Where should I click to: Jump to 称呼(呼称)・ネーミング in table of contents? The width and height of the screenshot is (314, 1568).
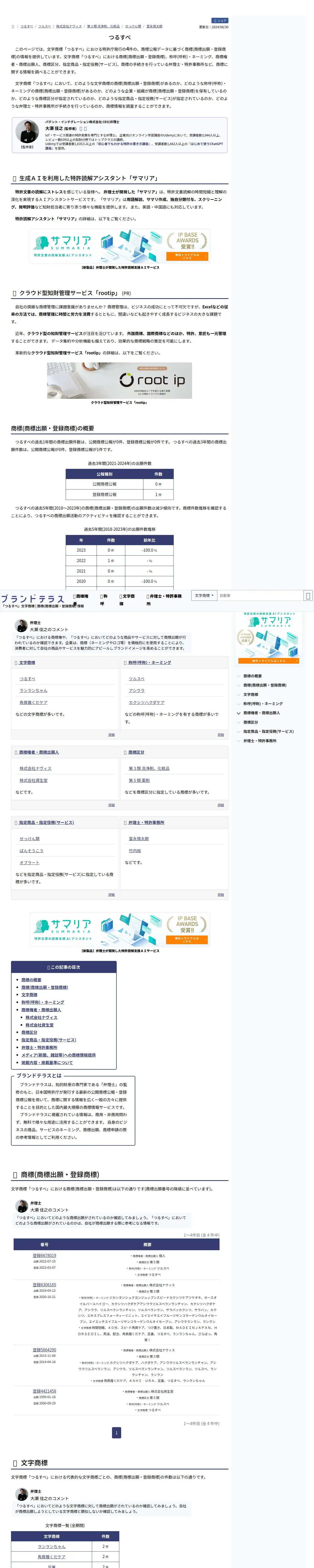click(x=43, y=1002)
